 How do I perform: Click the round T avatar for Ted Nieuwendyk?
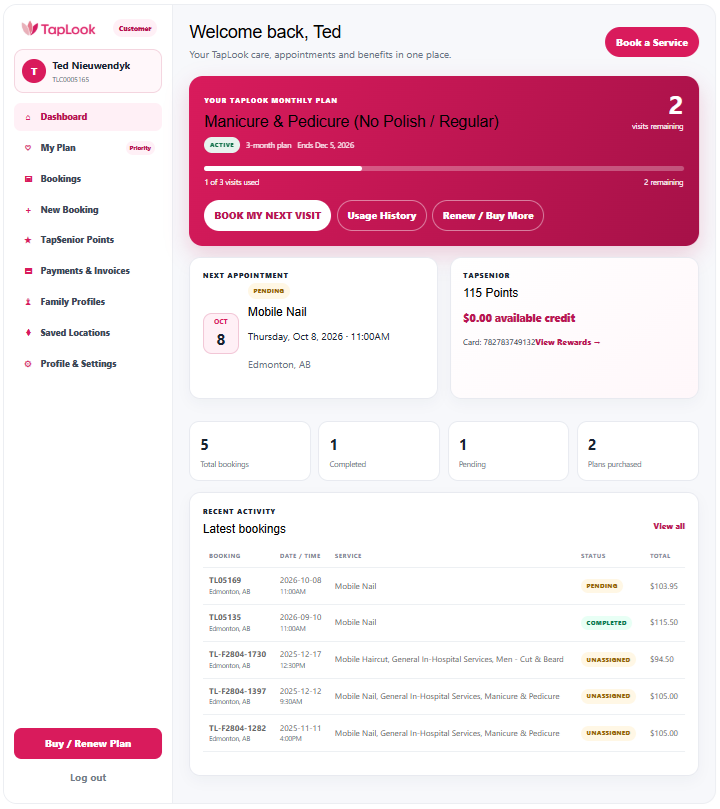pos(34,71)
